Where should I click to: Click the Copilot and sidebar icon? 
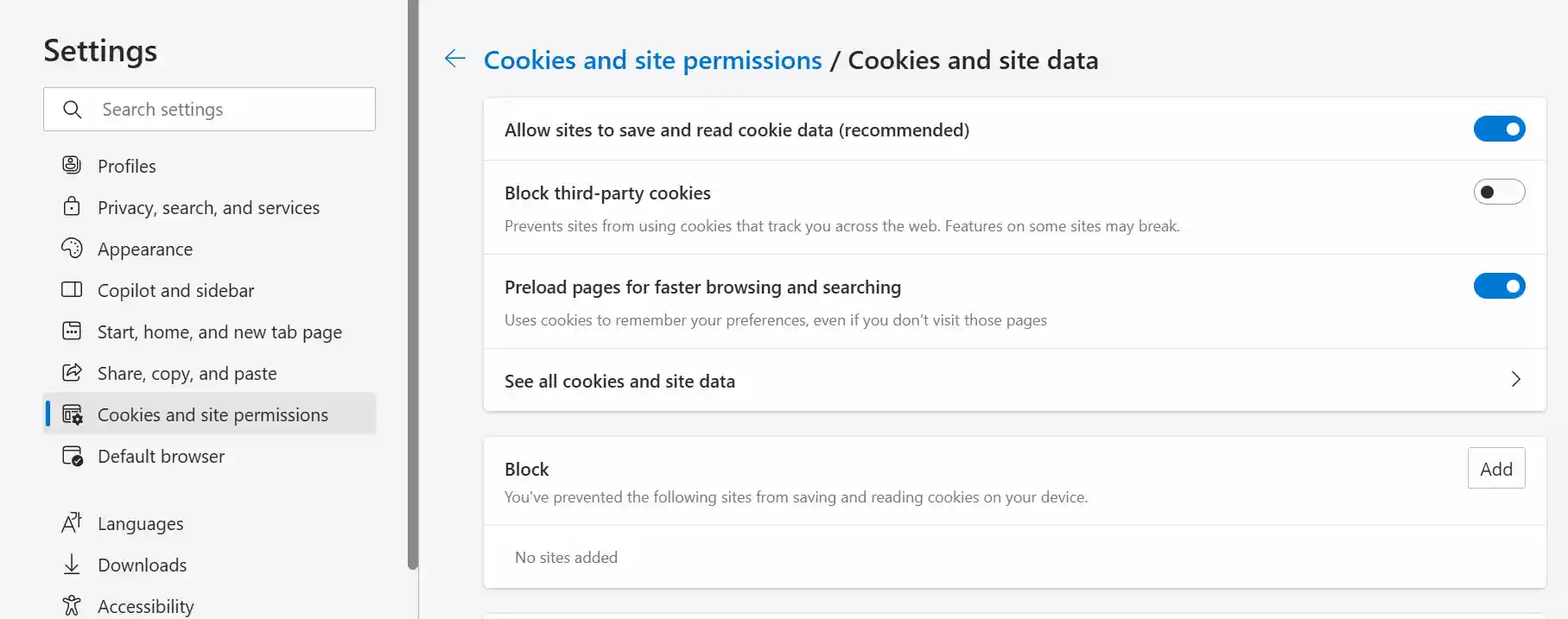[73, 289]
